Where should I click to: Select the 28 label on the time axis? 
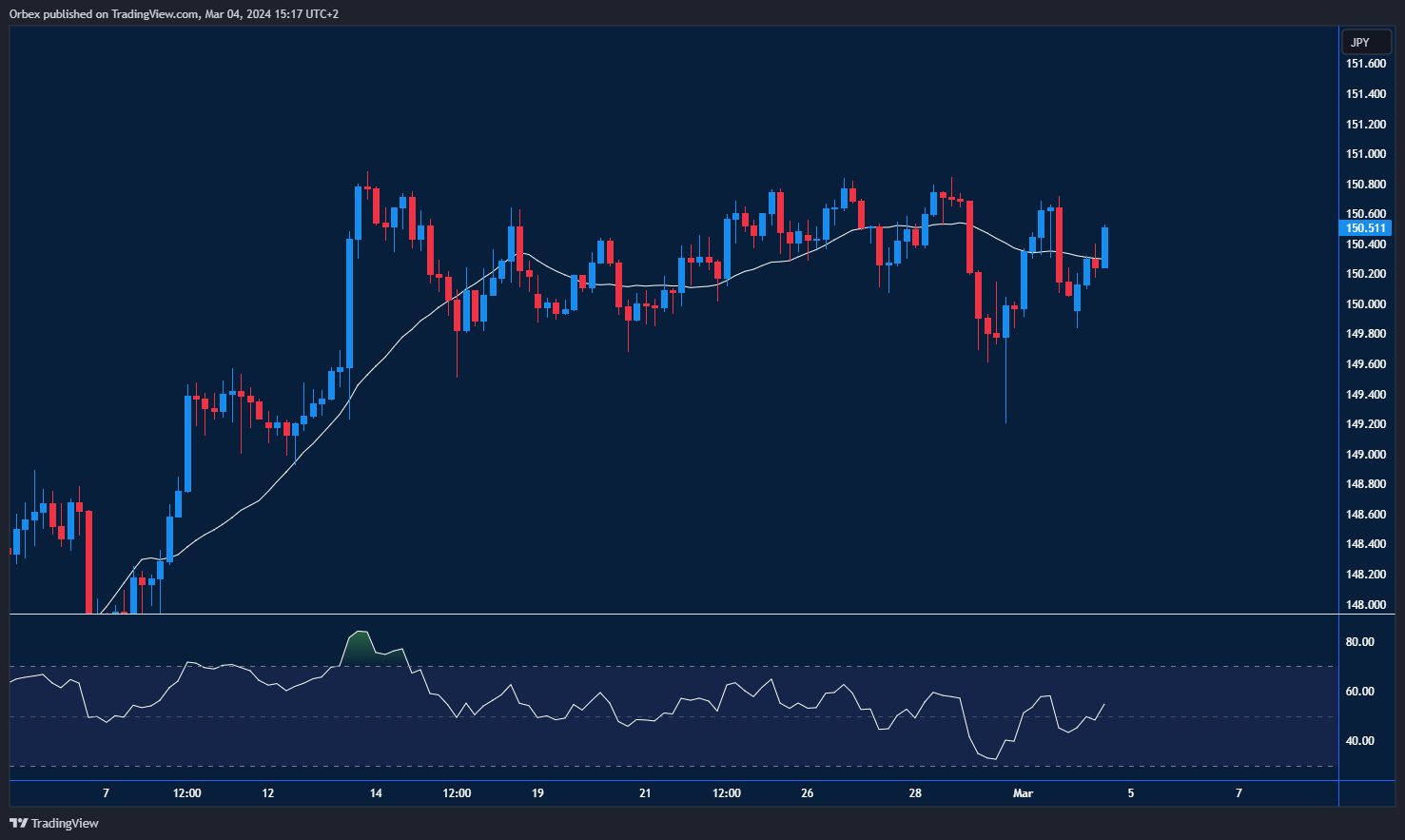click(915, 792)
